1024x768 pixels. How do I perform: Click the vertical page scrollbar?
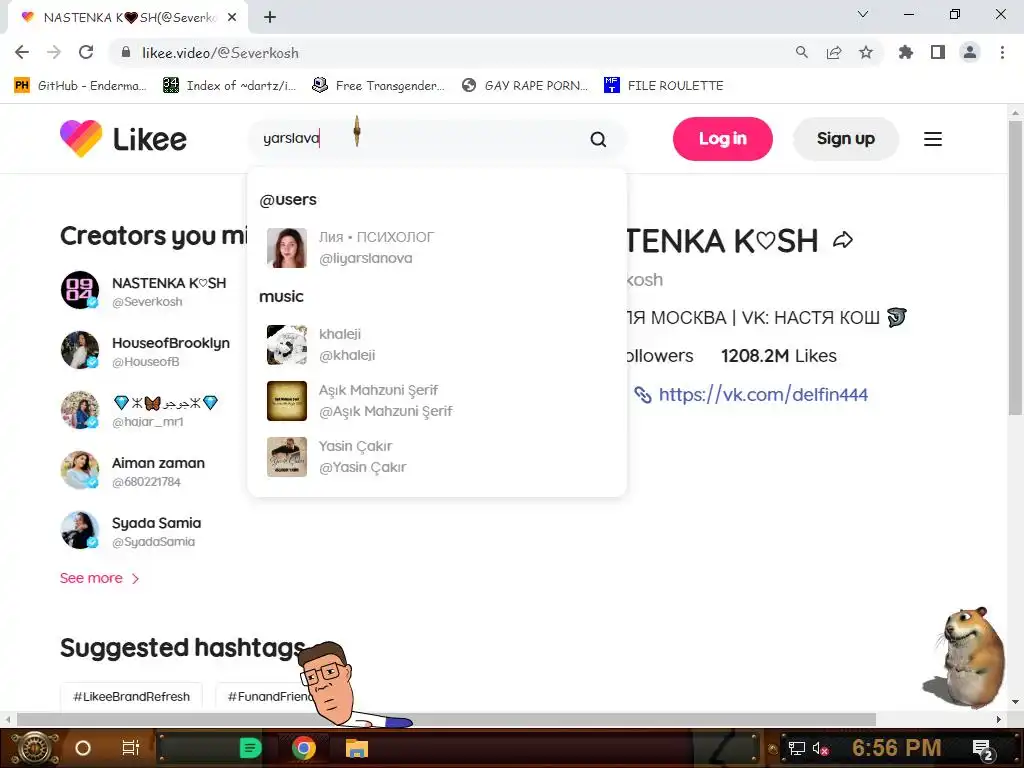1015,268
